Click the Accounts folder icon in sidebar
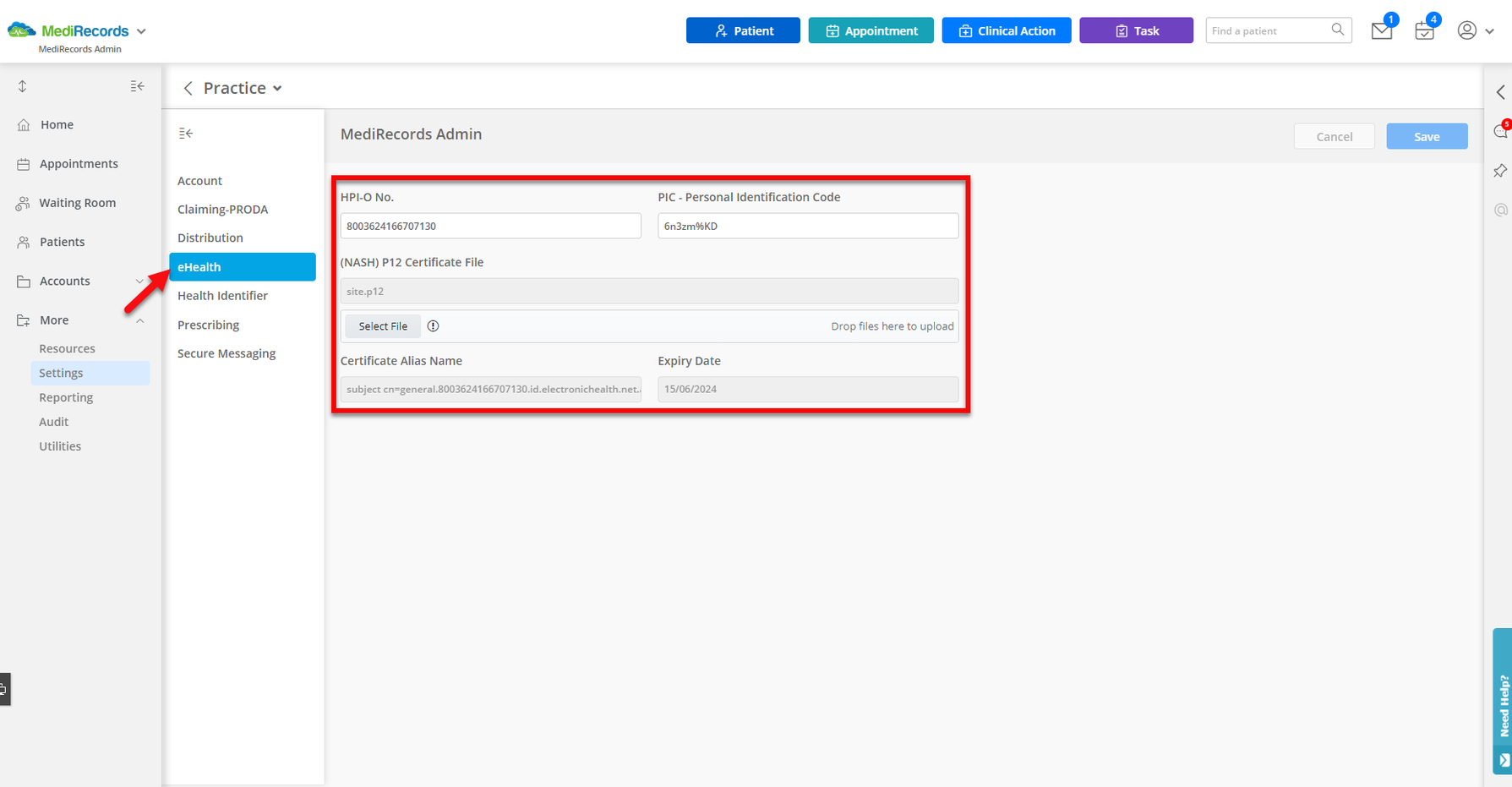This screenshot has width=1512, height=787. (24, 281)
